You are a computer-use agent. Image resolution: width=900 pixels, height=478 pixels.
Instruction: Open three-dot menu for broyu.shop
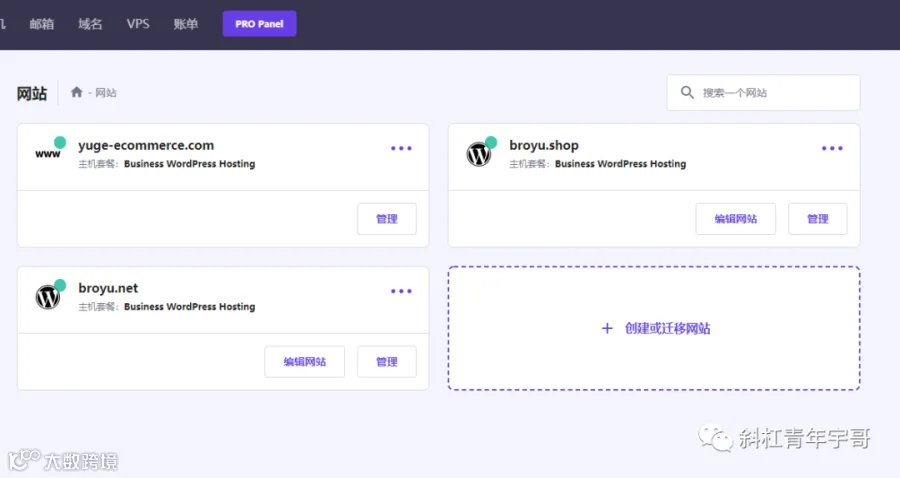tap(832, 148)
